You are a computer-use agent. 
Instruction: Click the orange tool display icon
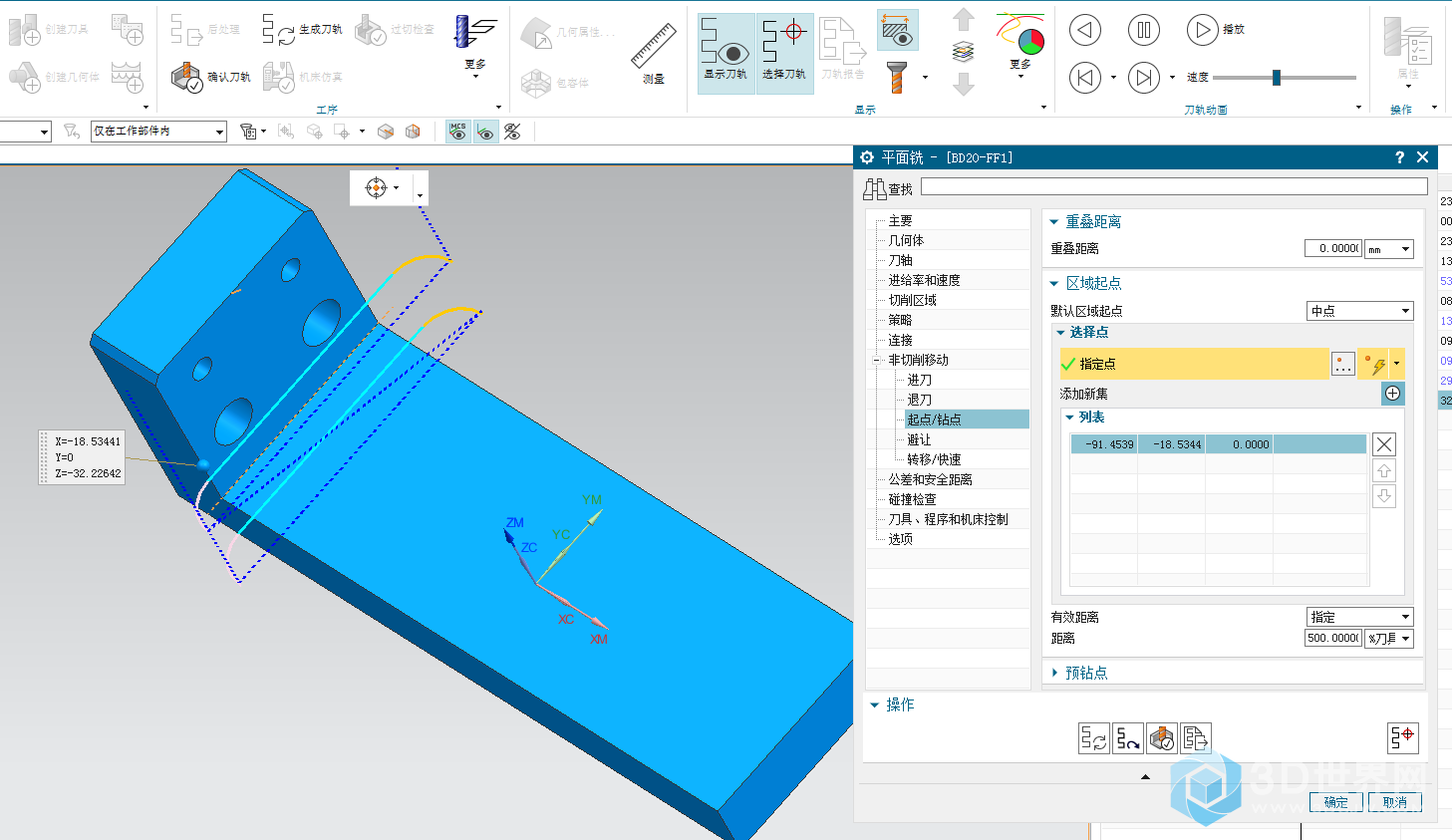coord(898,78)
